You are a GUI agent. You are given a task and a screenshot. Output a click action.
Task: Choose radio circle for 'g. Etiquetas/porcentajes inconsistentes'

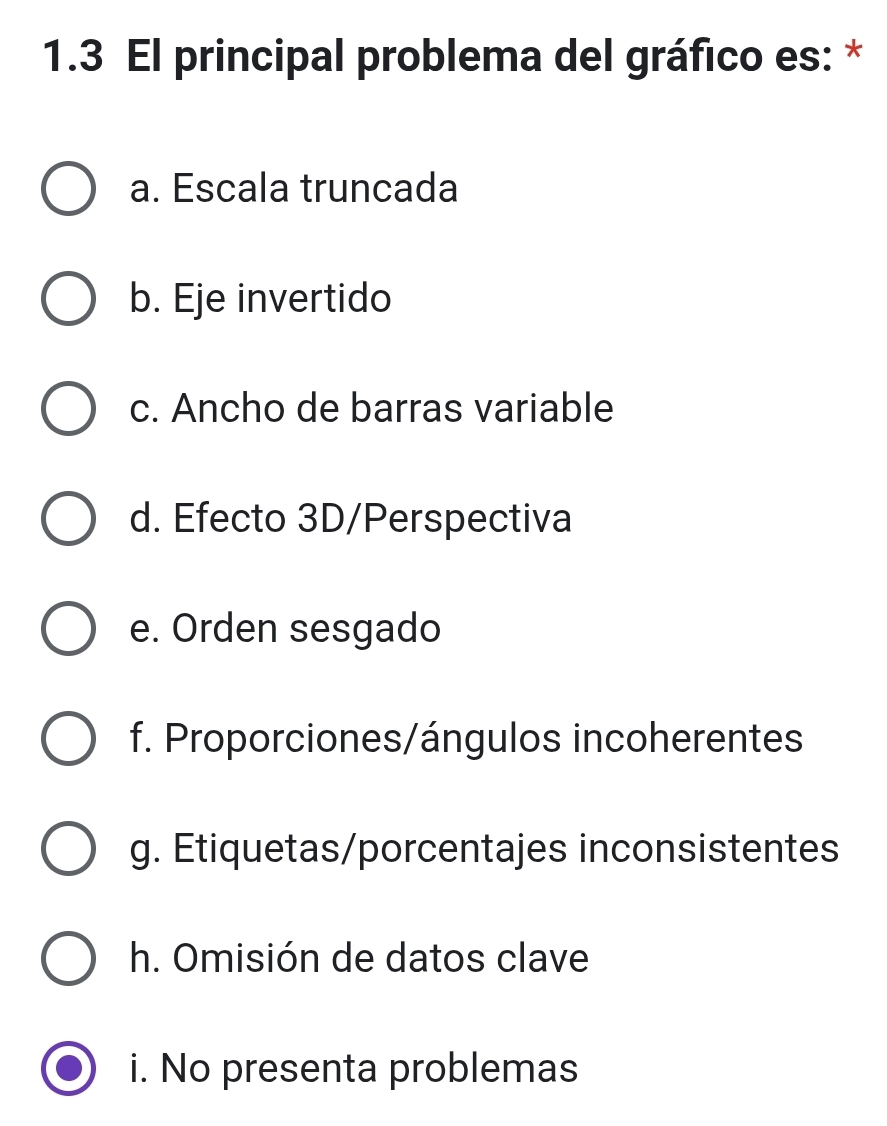tap(69, 850)
